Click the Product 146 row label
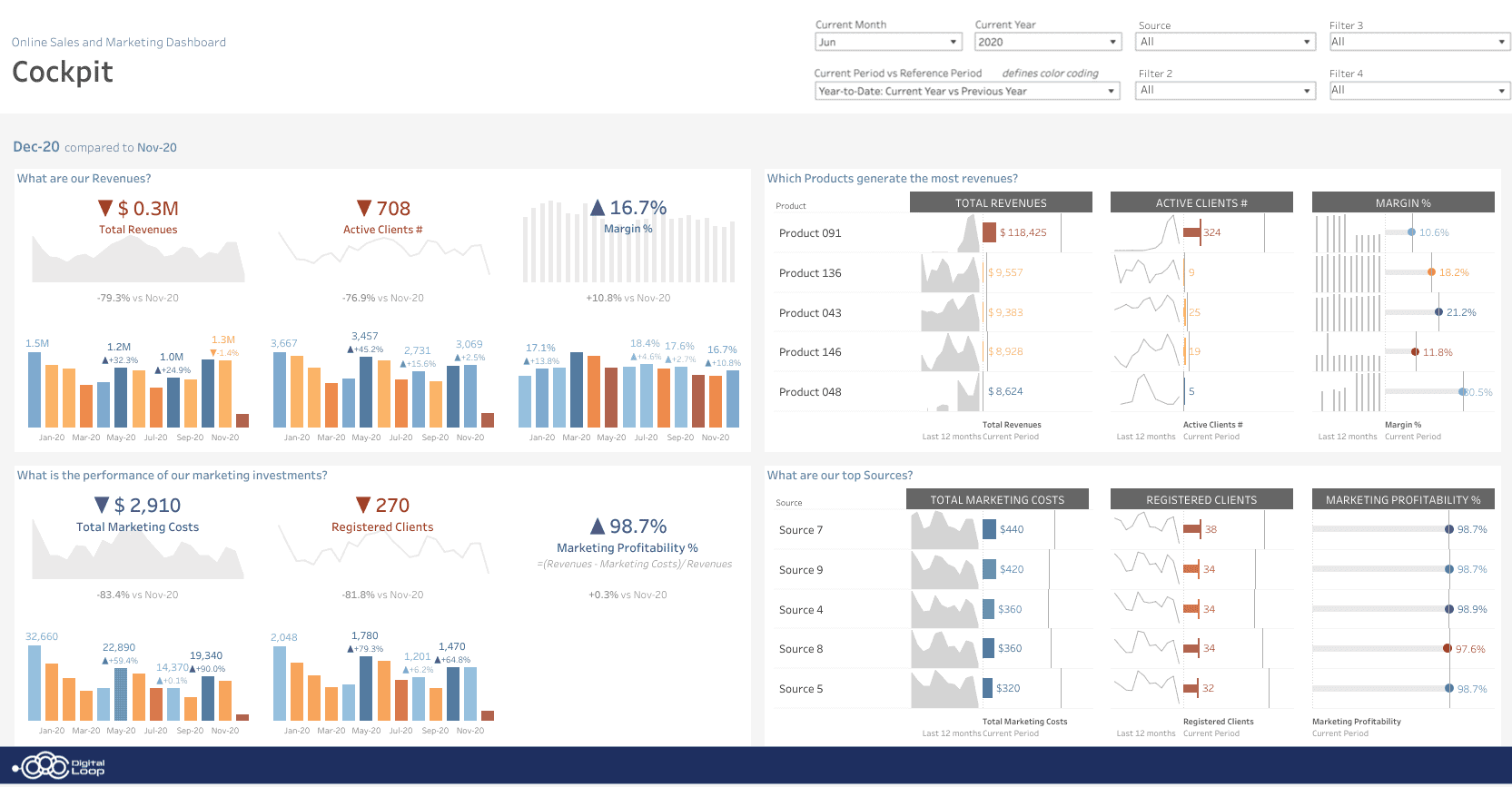Screen dimensions: 1512x787 click(810, 352)
